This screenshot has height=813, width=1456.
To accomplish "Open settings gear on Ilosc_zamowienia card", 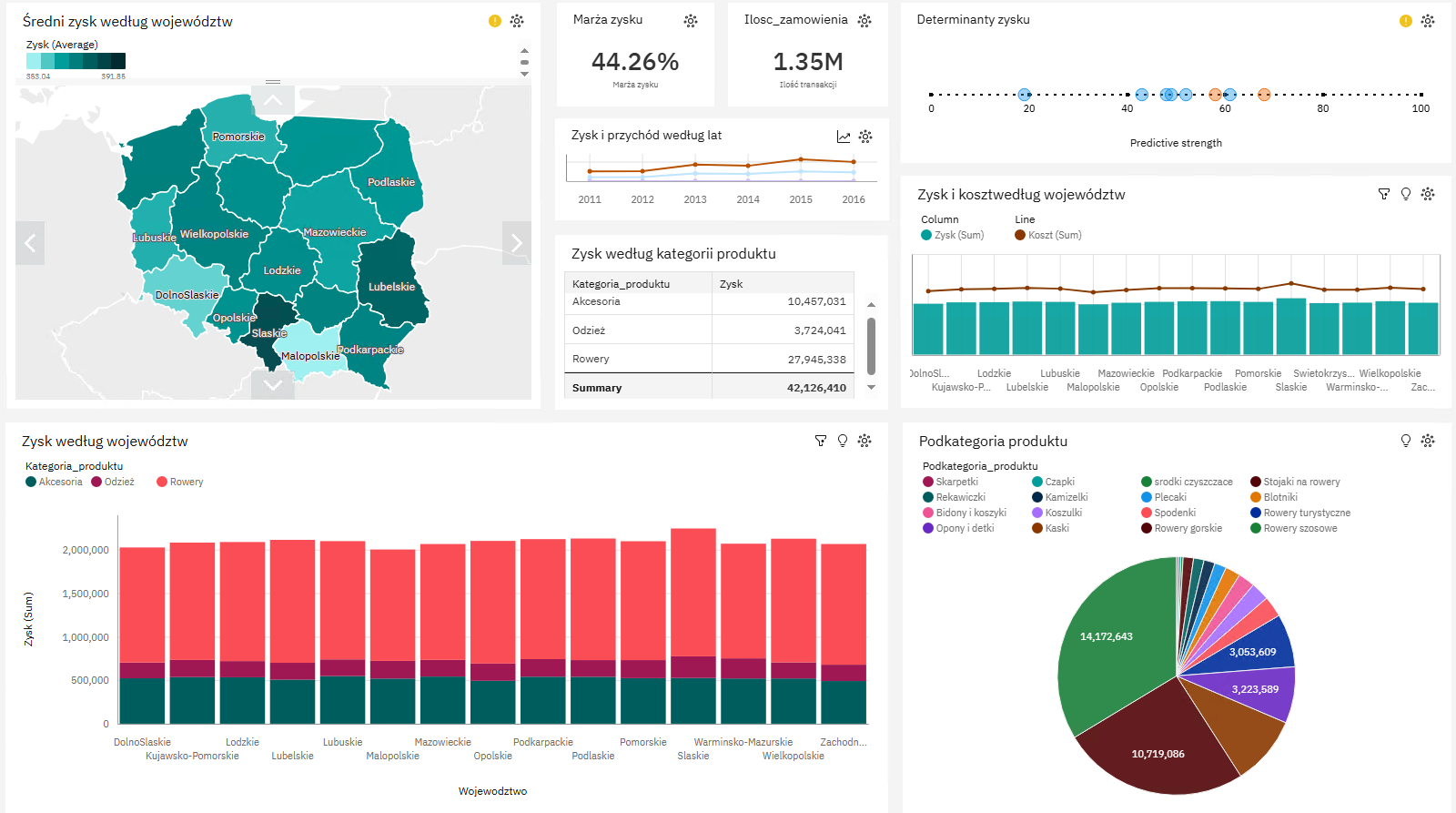I will pos(864,20).
